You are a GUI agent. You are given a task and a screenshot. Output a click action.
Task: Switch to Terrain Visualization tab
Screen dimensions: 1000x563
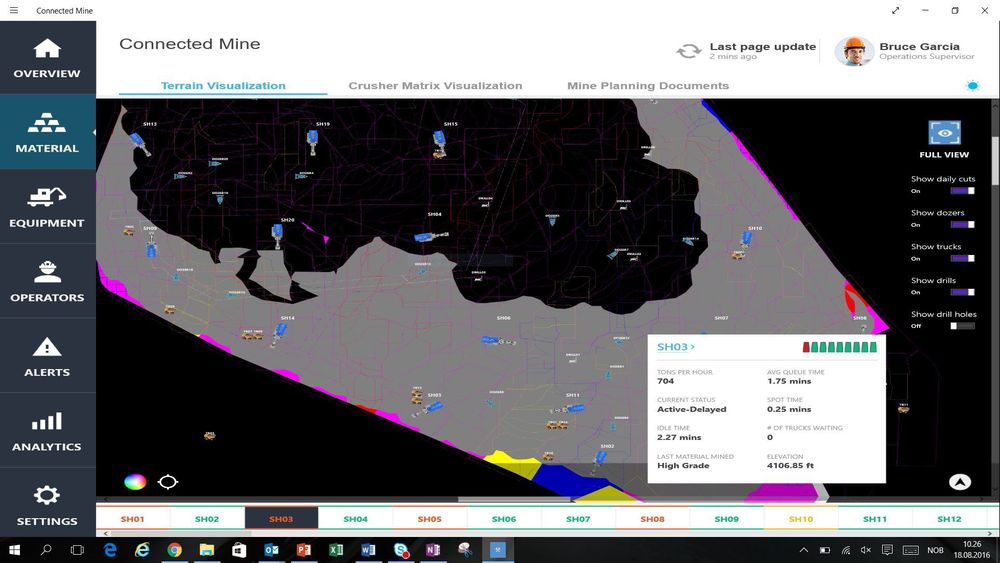pos(223,85)
